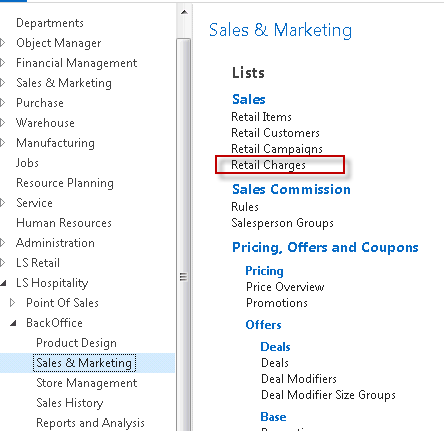444x431 pixels.
Task: Expand the Point Of Sales node
Action: click(13, 303)
